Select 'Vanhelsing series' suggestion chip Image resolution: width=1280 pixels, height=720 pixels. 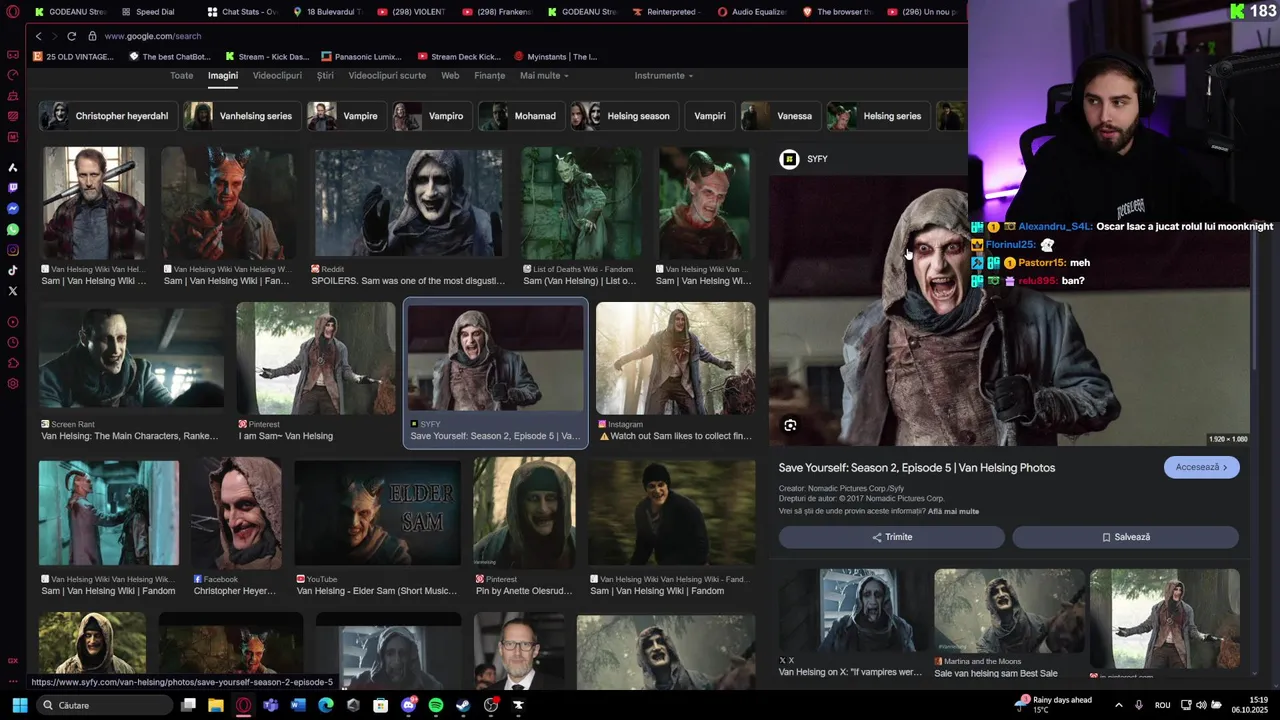(x=241, y=116)
